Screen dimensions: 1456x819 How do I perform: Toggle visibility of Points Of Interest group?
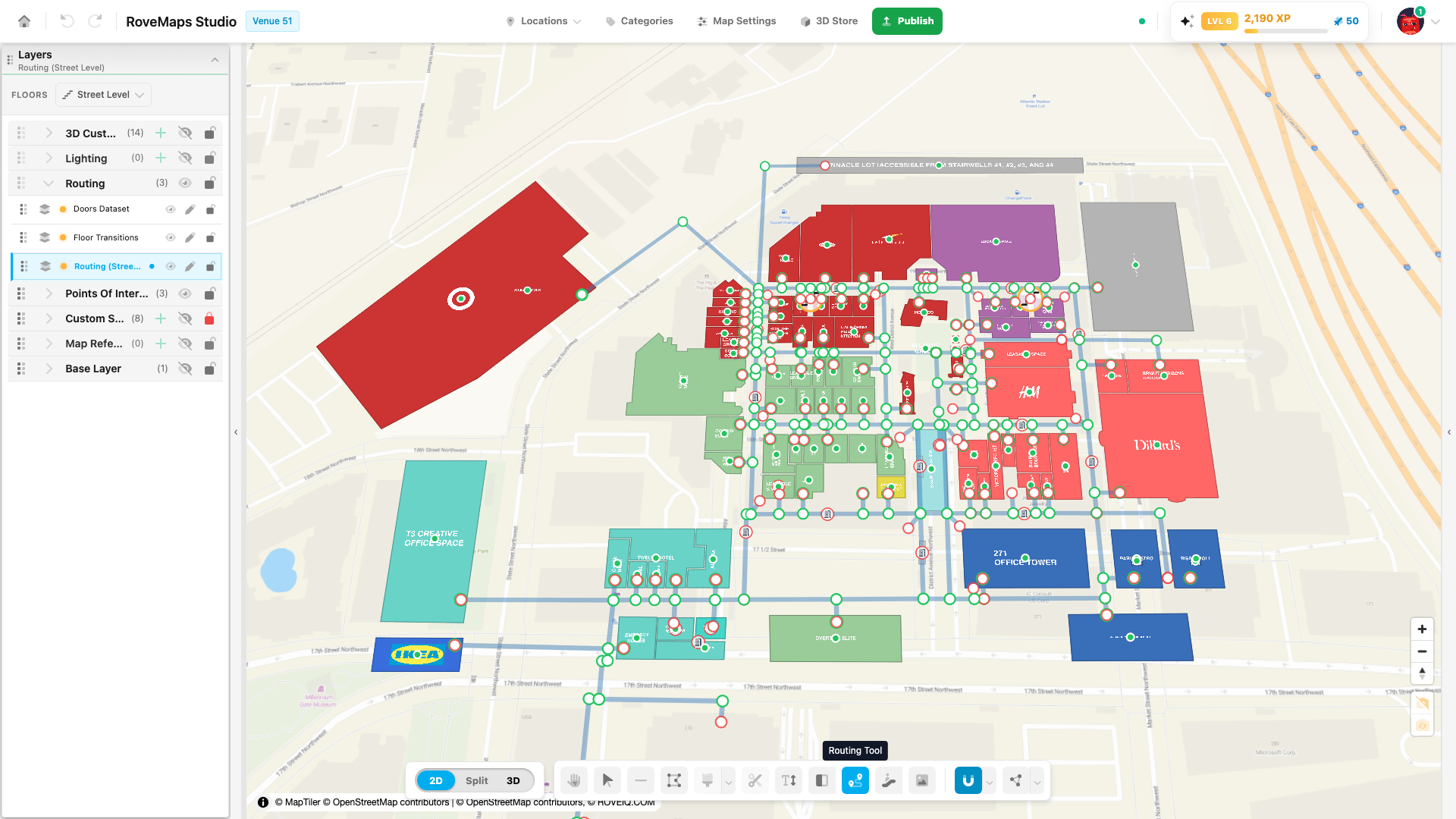click(x=185, y=293)
